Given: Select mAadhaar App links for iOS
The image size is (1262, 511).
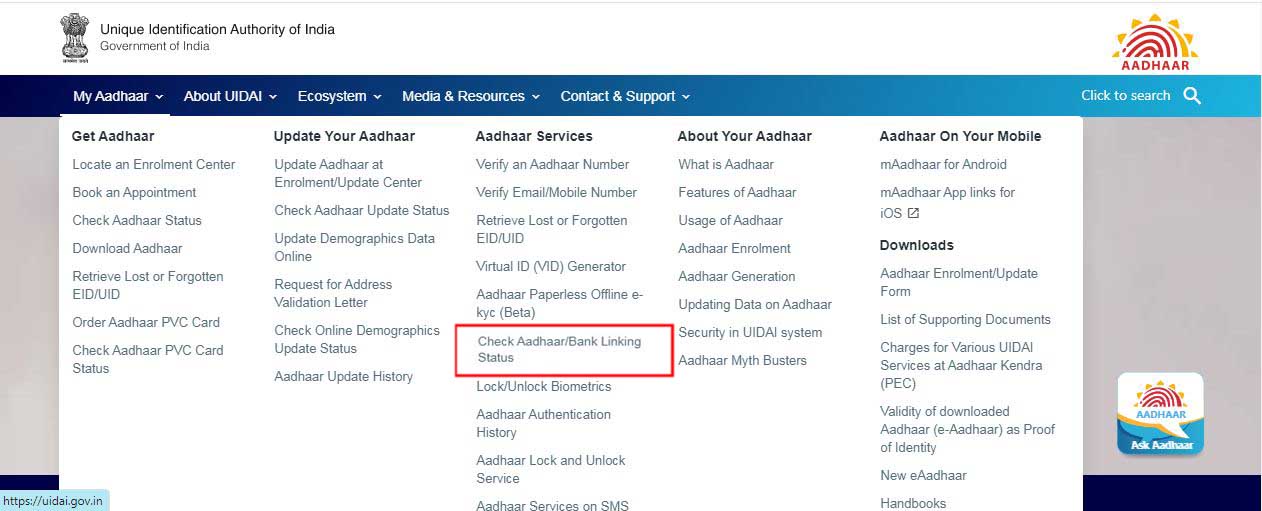Looking at the screenshot, I should (947, 201).
